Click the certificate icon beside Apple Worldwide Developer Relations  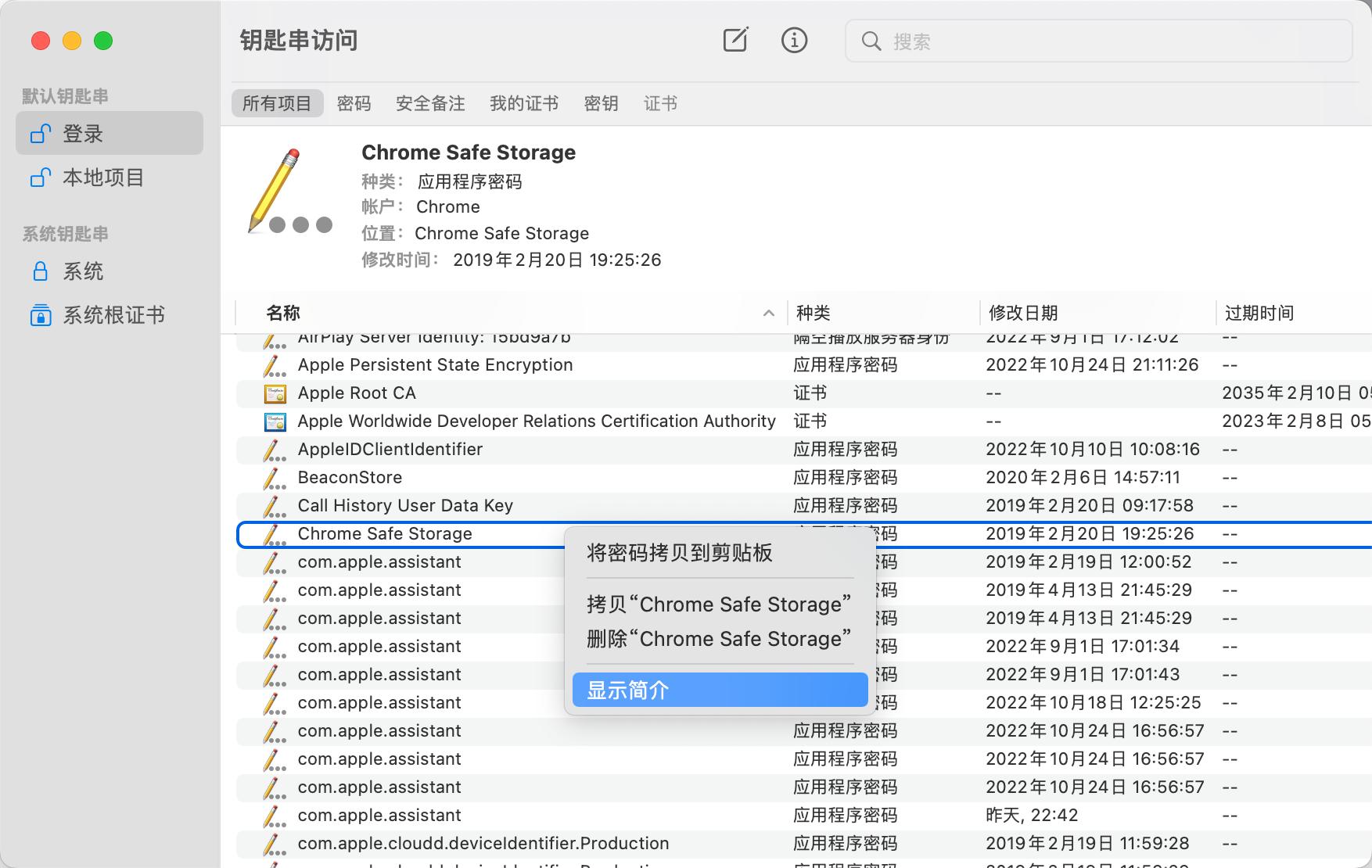[275, 421]
